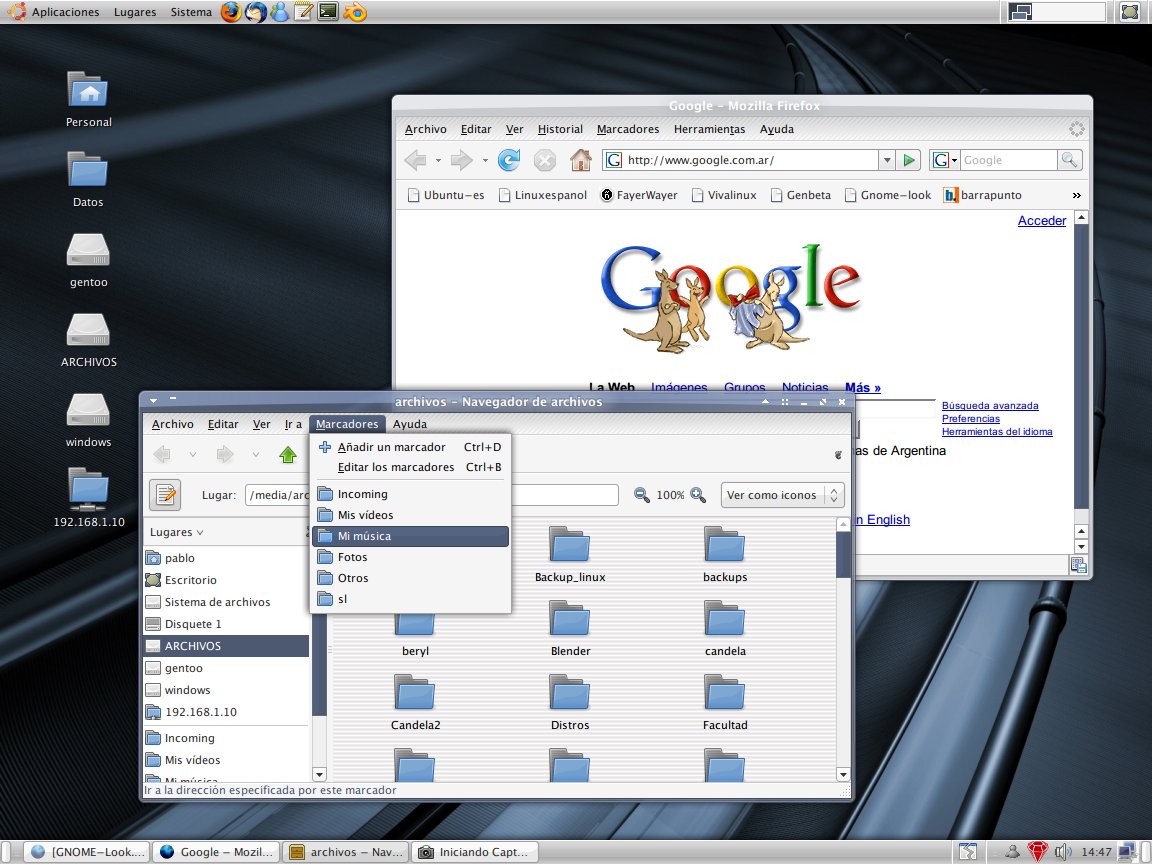This screenshot has width=1152, height=864.
Task: Open the Ayuda menu in file browser
Action: [x=409, y=424]
